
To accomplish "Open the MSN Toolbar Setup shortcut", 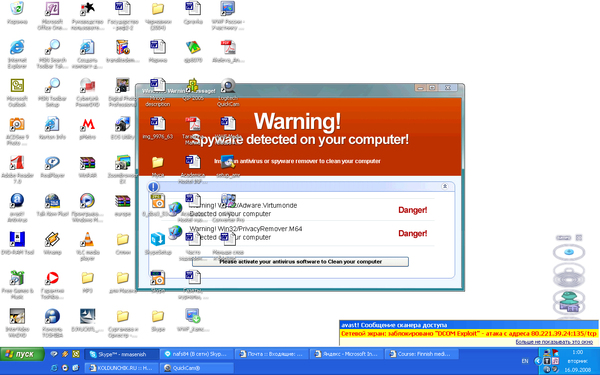I will 52,85.
